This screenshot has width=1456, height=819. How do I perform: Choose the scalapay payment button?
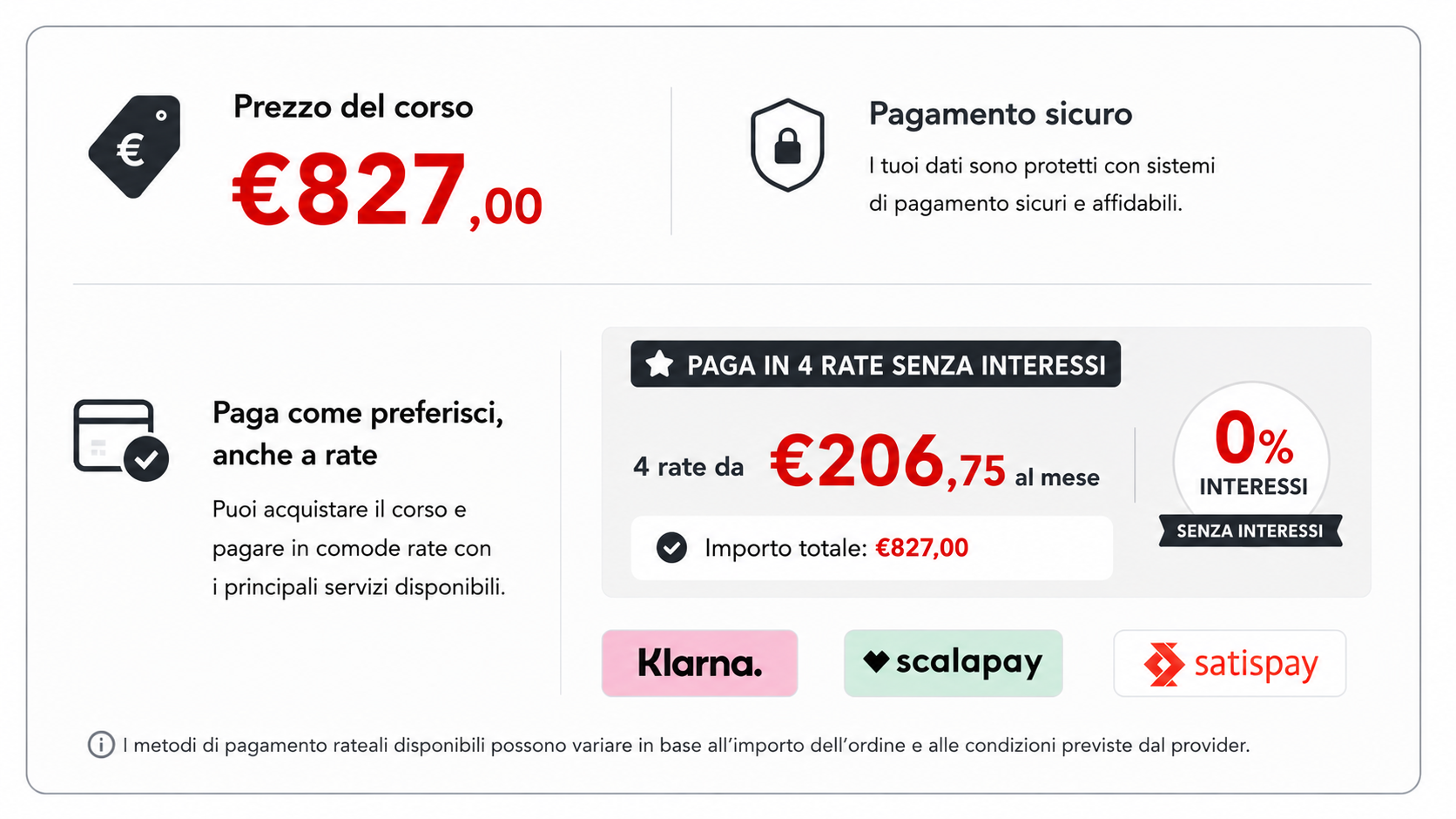pos(953,663)
